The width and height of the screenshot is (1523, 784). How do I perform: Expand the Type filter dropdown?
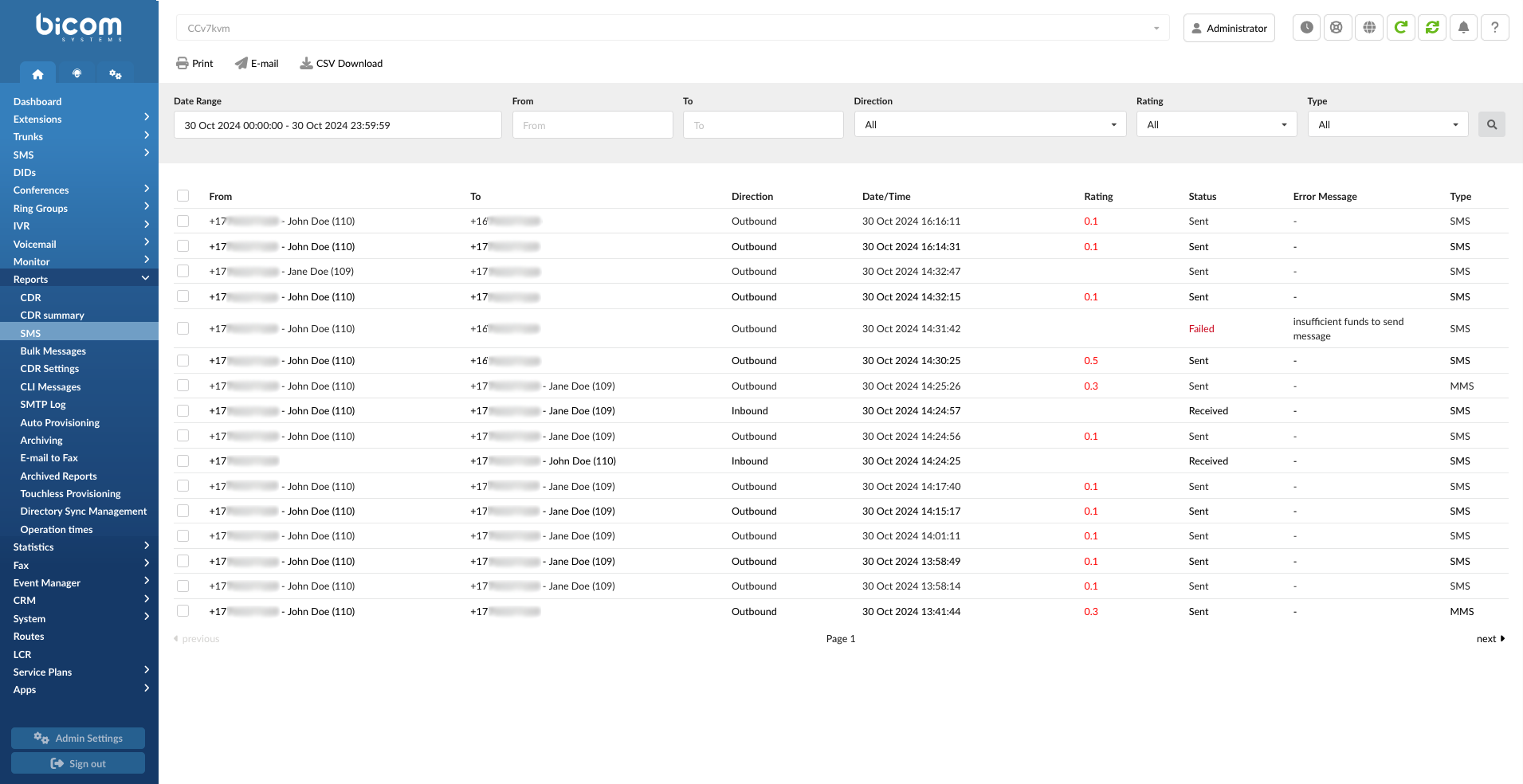pos(1387,125)
